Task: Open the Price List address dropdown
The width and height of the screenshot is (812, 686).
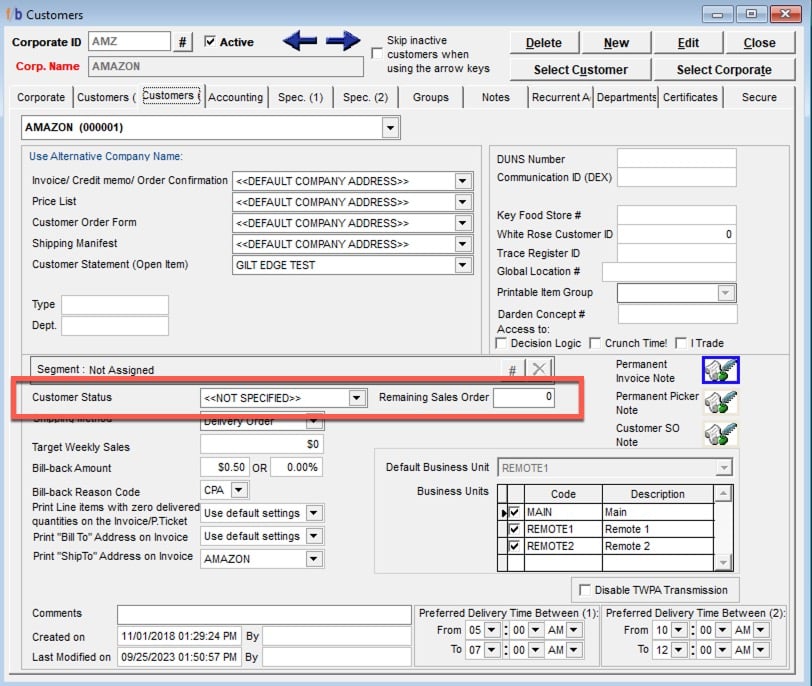Action: click(462, 202)
